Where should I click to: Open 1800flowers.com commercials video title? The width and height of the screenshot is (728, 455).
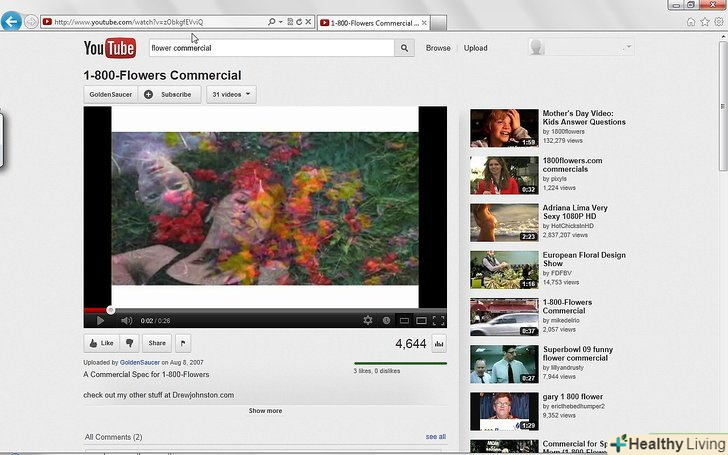[572, 165]
